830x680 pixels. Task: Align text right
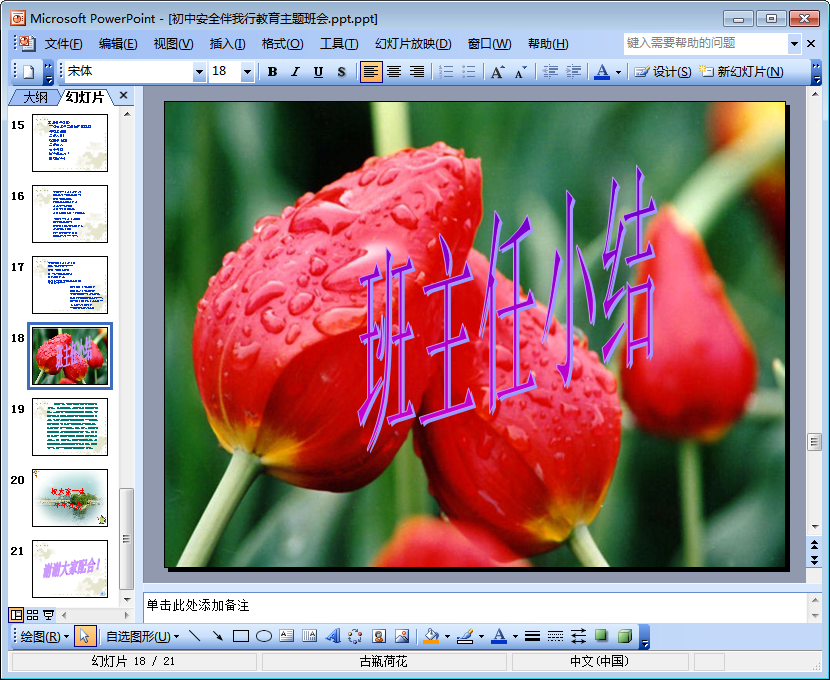417,71
